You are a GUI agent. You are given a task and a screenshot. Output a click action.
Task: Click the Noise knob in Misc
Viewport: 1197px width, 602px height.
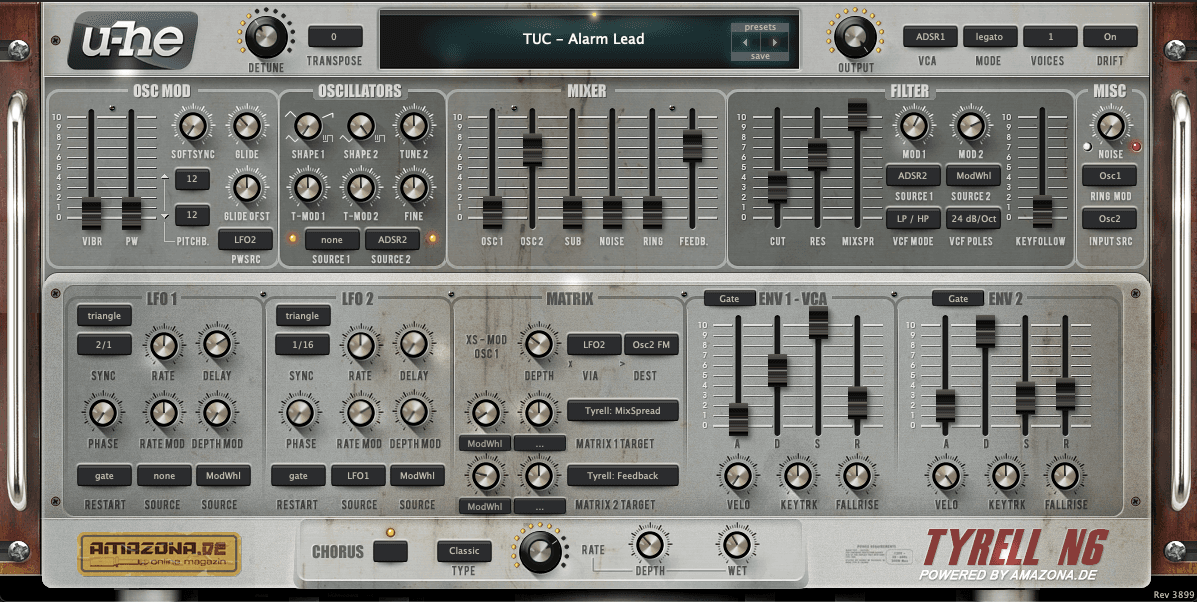point(1111,126)
